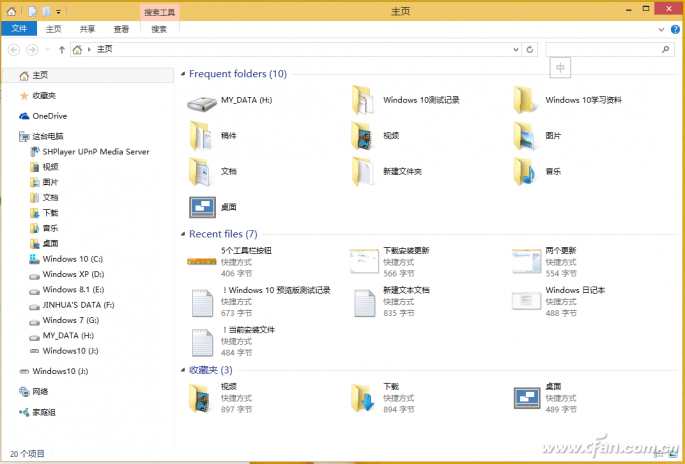
Task: Collapse the Frequent folders group
Action: pyautogui.click(x=183, y=74)
